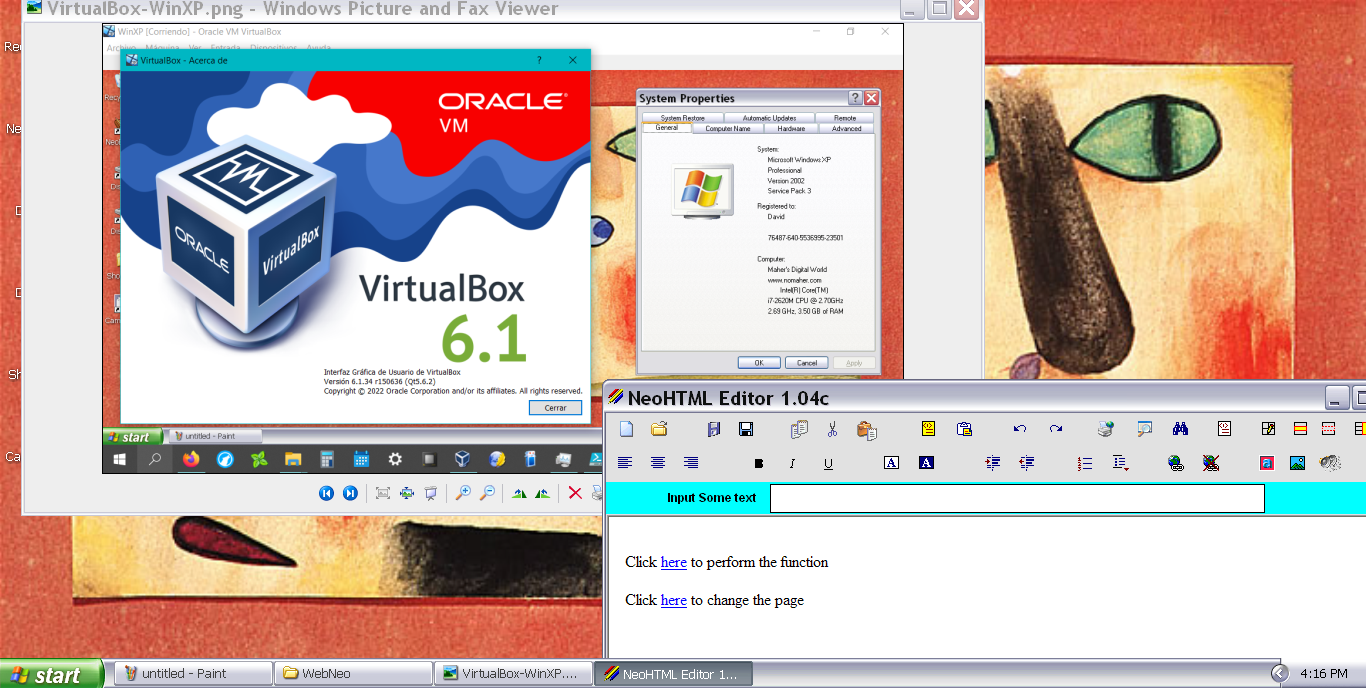Follow the 'here' link to perform the function
The image size is (1366, 688).
coord(674,562)
